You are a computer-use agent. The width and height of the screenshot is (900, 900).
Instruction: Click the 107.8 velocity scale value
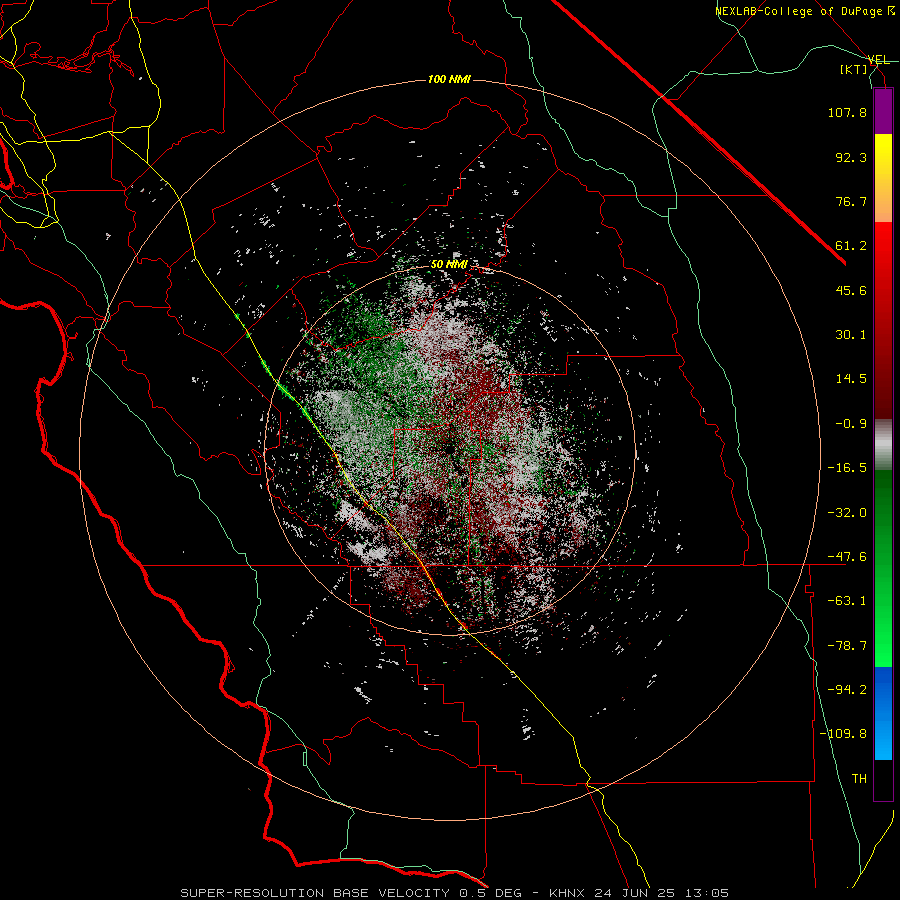click(x=847, y=112)
